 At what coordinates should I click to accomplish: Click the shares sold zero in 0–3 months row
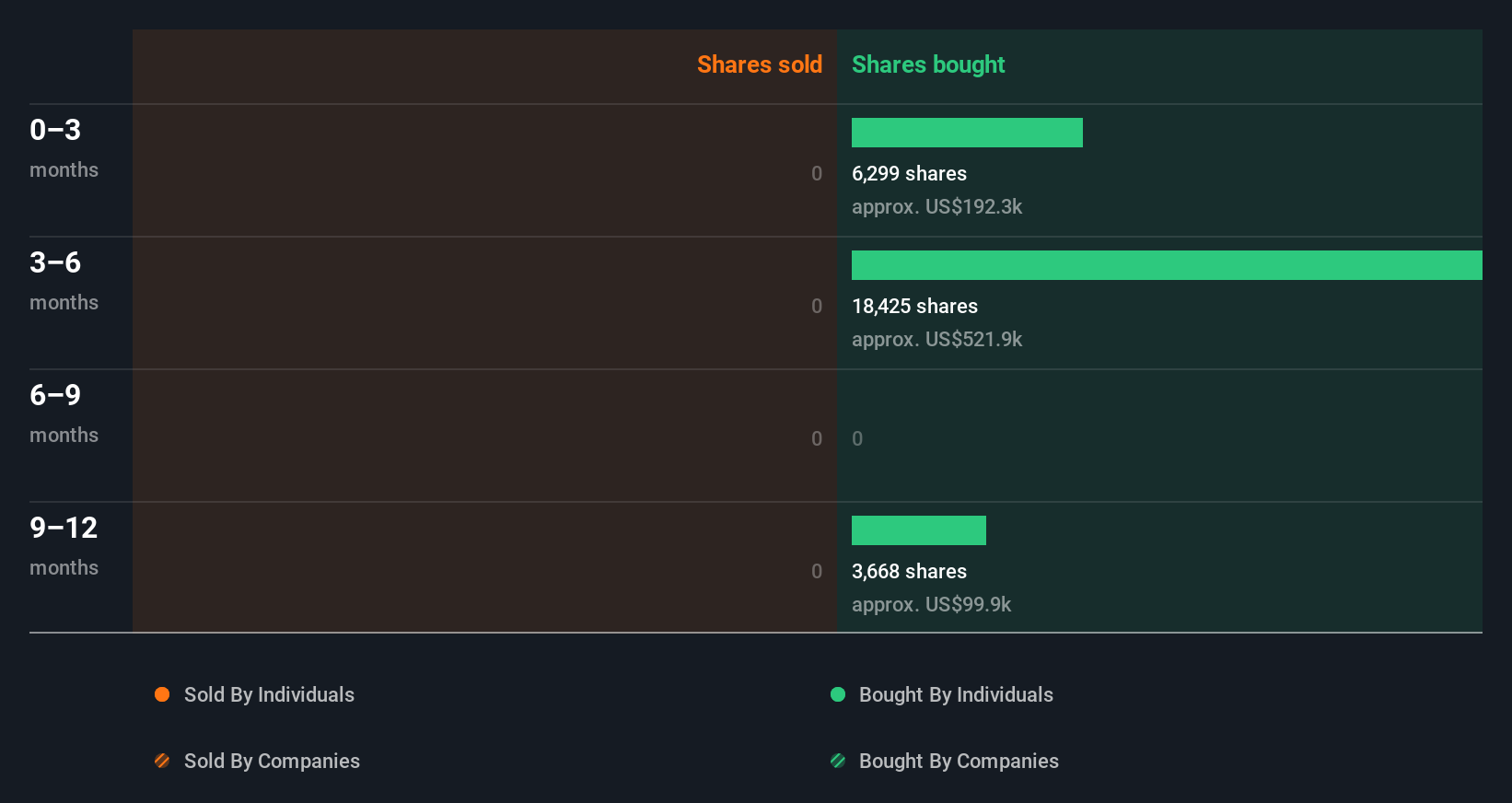click(817, 173)
